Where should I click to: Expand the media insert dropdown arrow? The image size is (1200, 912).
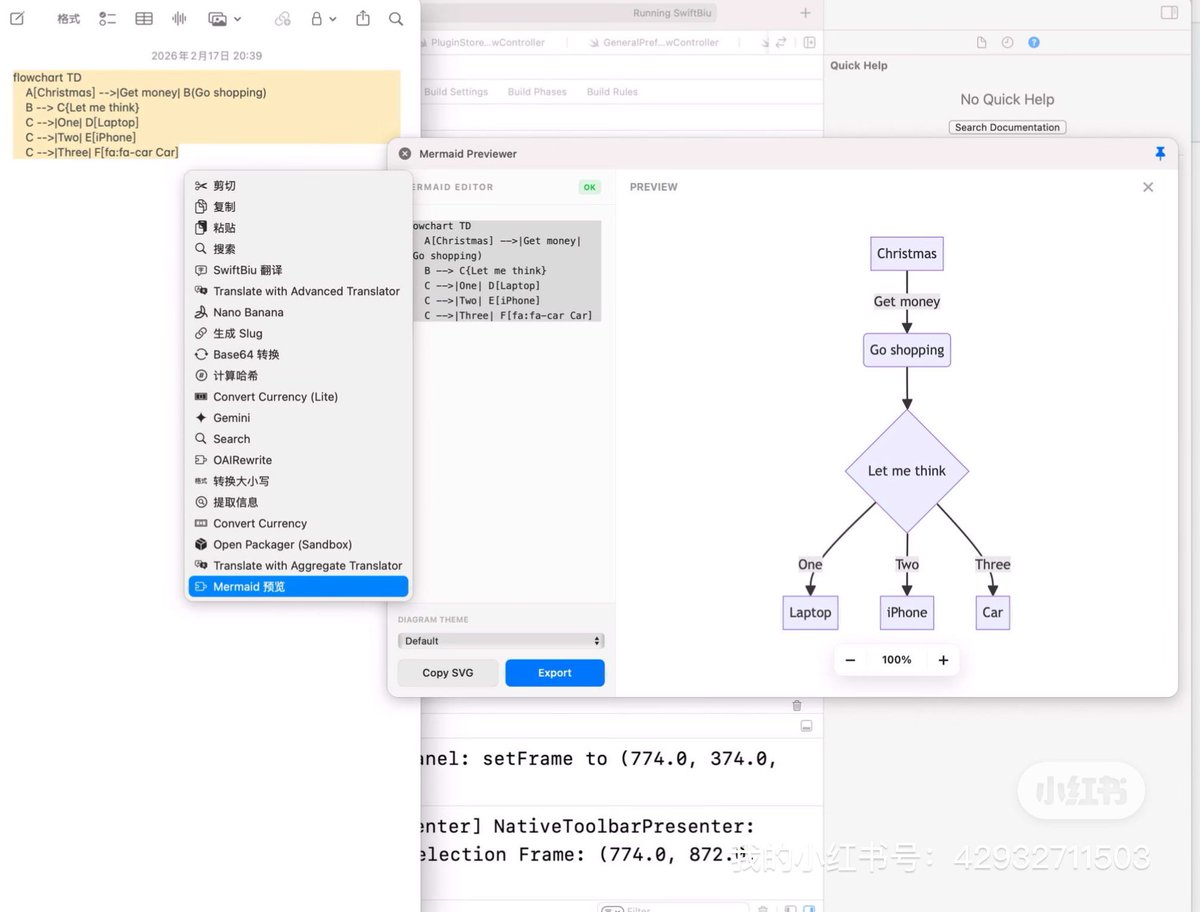coord(237,19)
